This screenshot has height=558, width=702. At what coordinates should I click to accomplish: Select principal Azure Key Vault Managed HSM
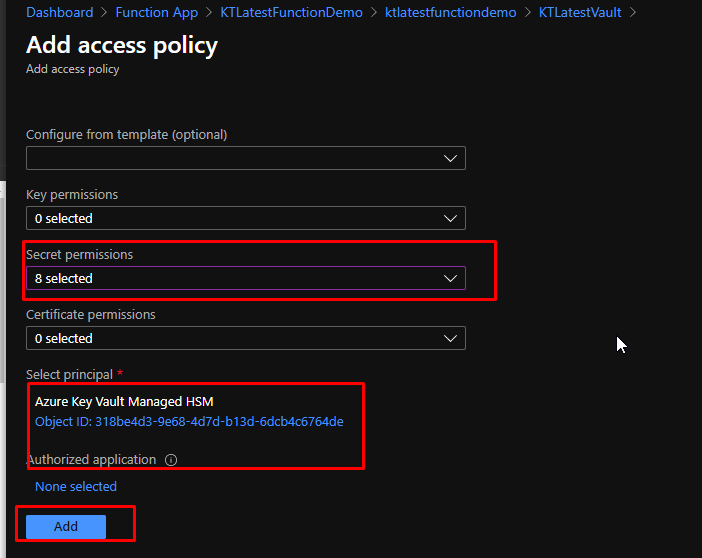(x=124, y=402)
